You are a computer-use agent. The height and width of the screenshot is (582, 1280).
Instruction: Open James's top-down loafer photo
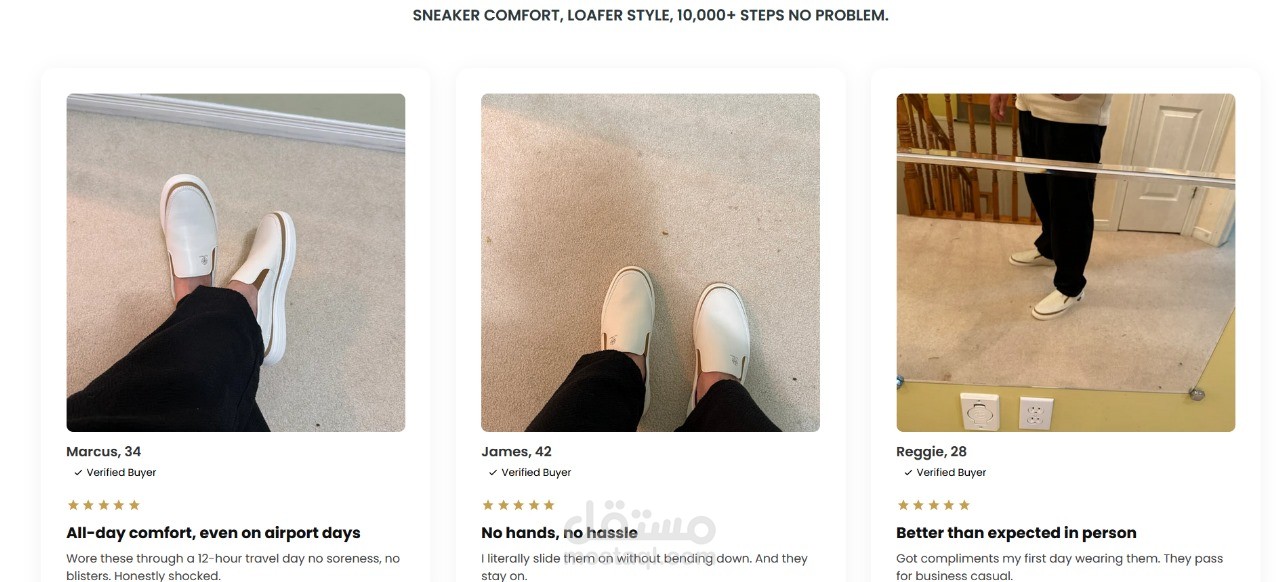coord(650,263)
